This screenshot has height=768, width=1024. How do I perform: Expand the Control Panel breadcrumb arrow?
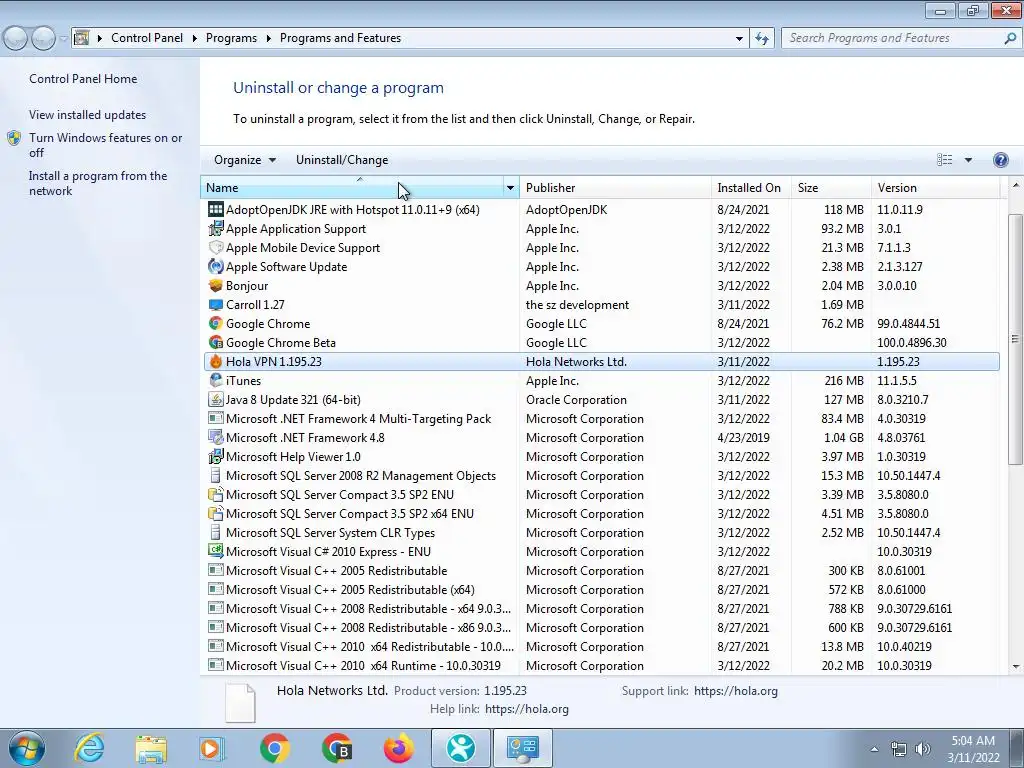click(195, 39)
